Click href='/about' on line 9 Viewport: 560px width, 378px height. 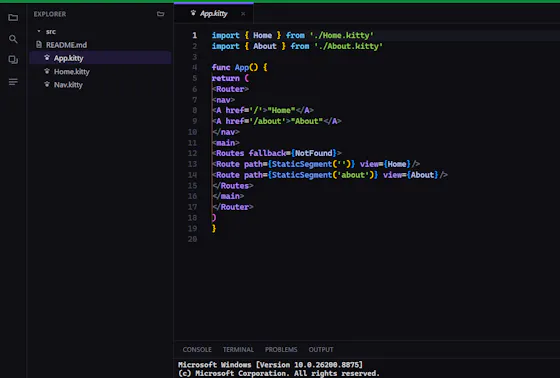click(256, 121)
